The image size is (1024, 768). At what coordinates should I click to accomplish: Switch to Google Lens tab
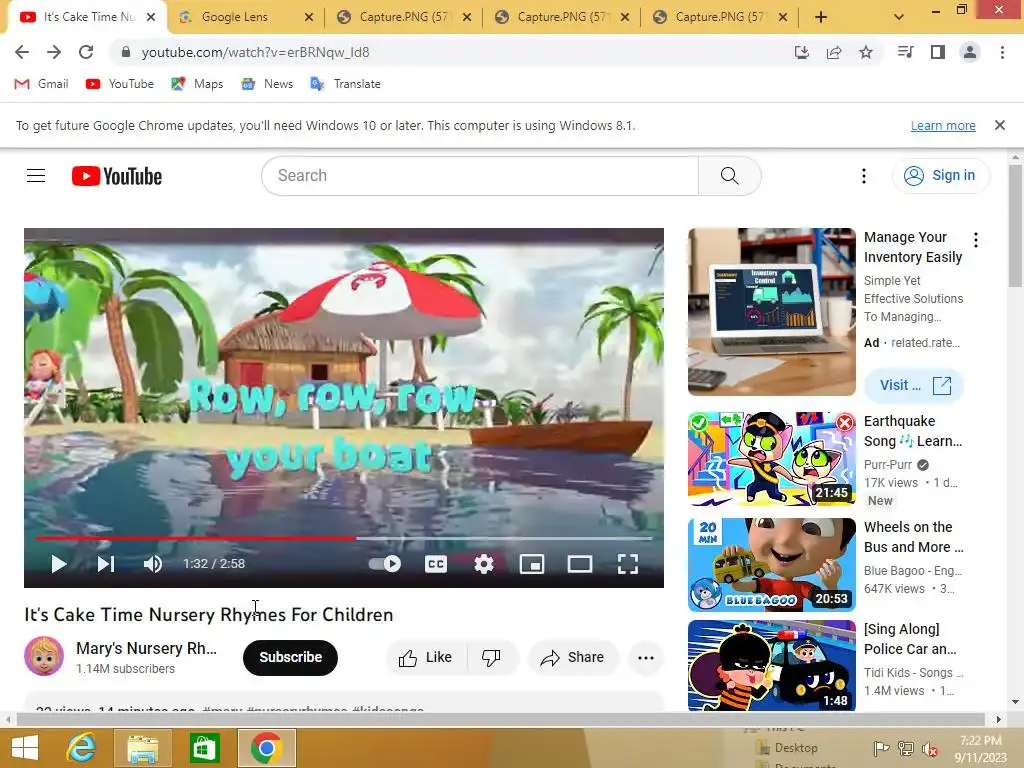pyautogui.click(x=234, y=17)
